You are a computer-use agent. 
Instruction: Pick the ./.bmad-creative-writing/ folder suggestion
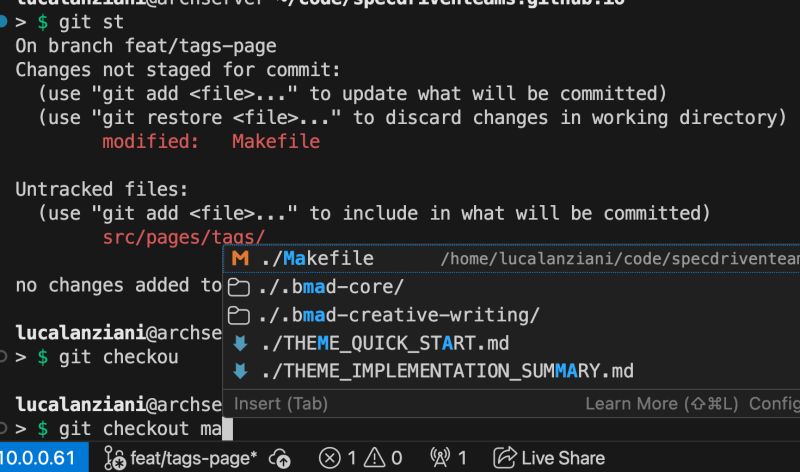tap(400, 315)
